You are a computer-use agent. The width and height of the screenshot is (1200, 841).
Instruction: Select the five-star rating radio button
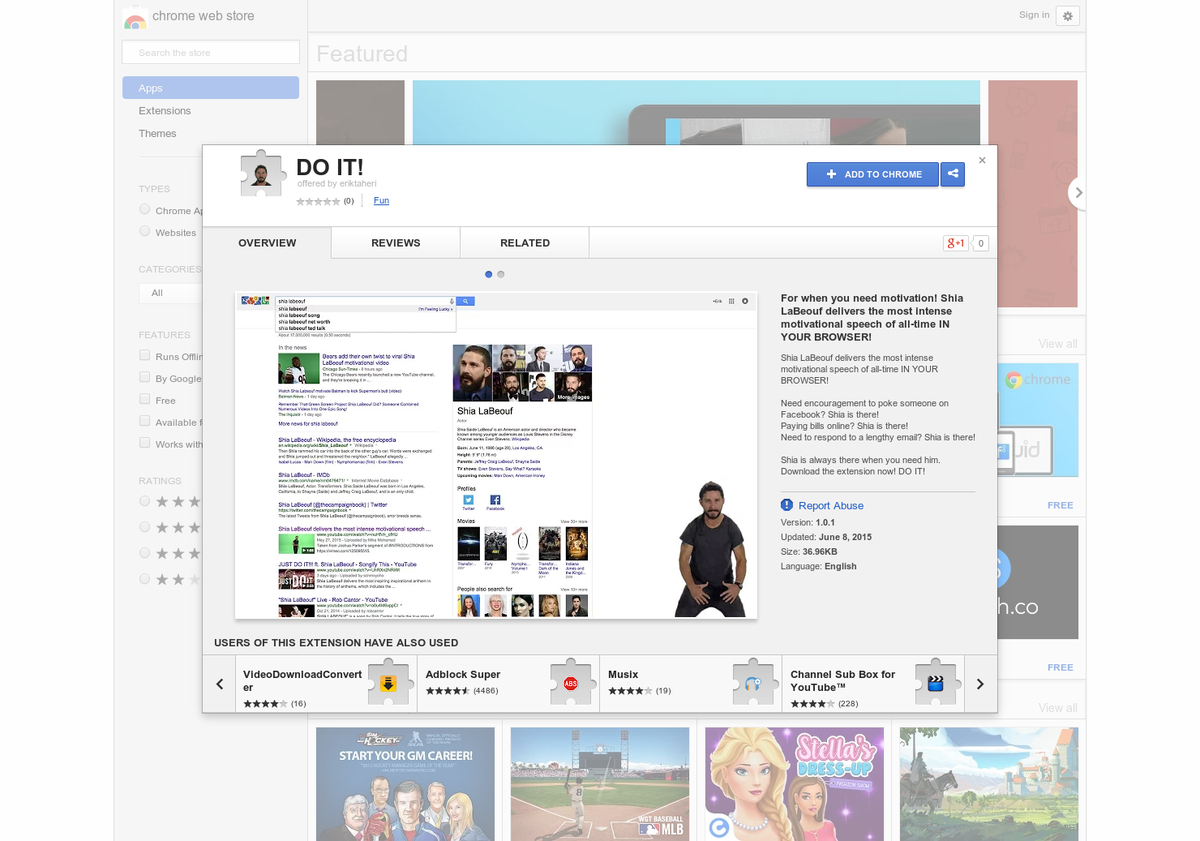pos(145,501)
